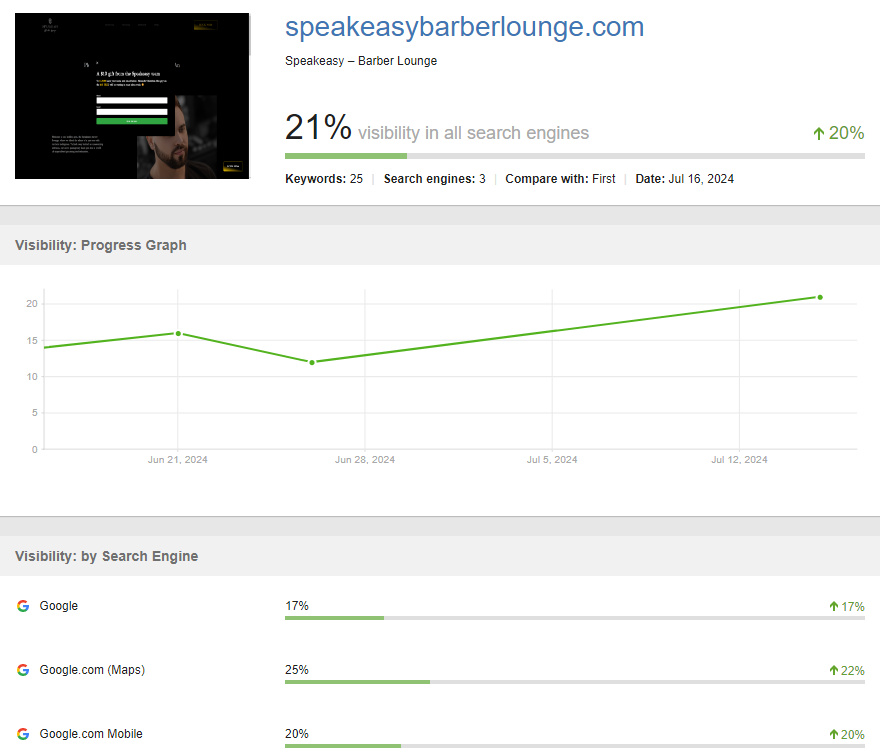Click the 'Compare with: First' option
The width and height of the screenshot is (880, 756).
tap(560, 179)
